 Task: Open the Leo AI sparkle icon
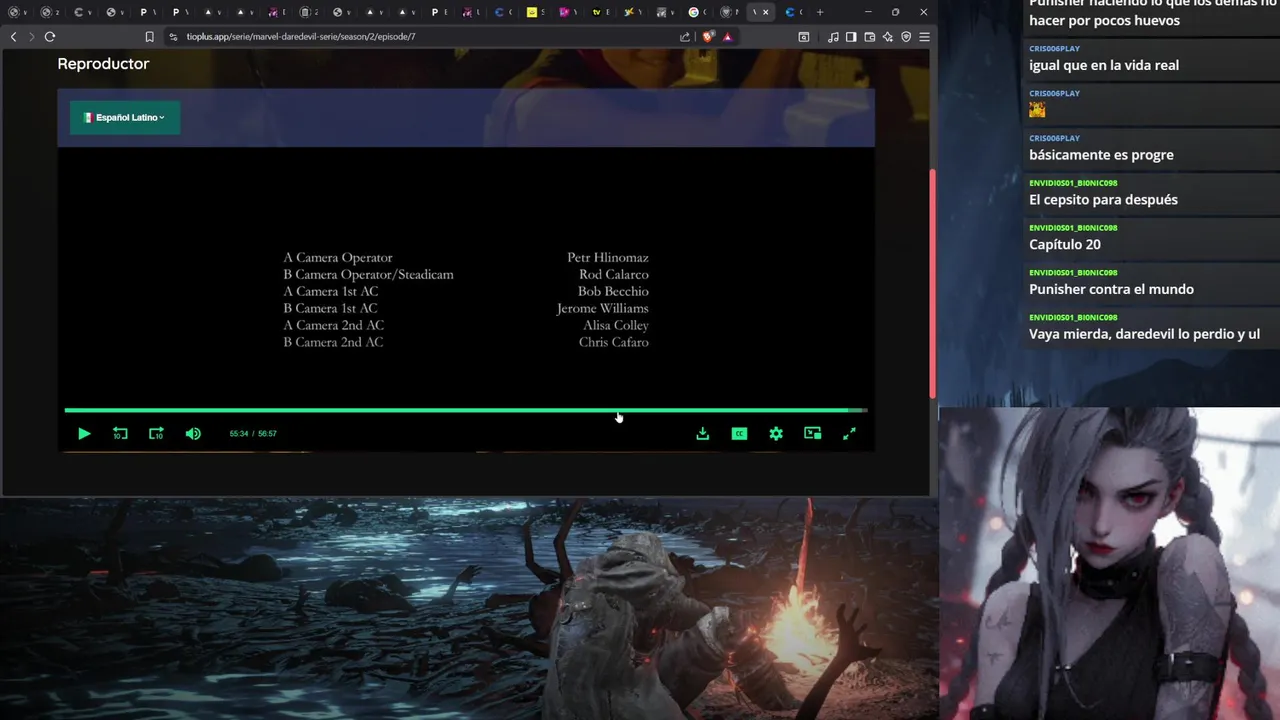click(x=888, y=37)
